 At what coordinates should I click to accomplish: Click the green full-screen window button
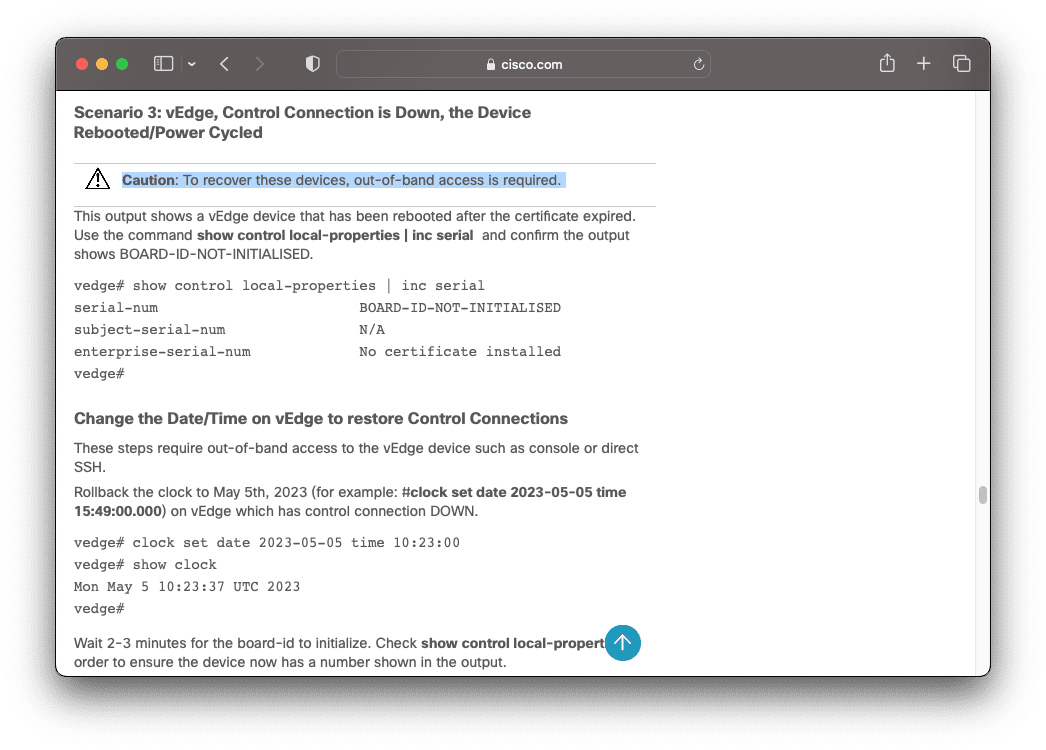pos(122,64)
